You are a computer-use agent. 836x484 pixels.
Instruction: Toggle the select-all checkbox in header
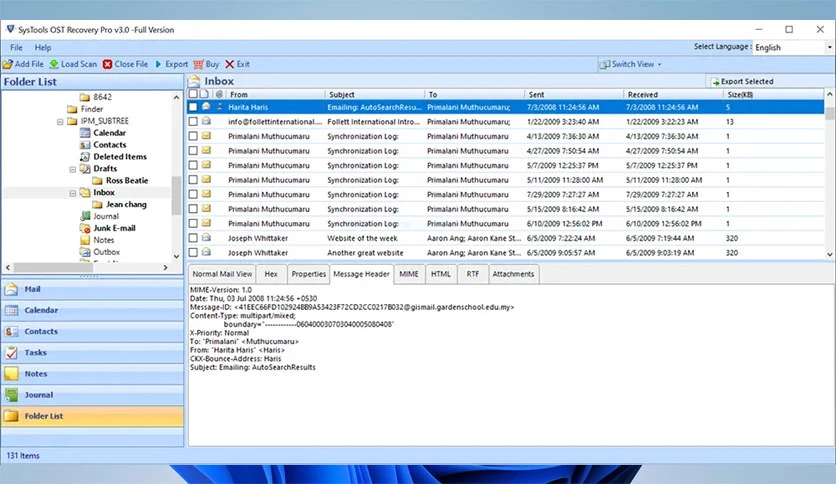193,94
